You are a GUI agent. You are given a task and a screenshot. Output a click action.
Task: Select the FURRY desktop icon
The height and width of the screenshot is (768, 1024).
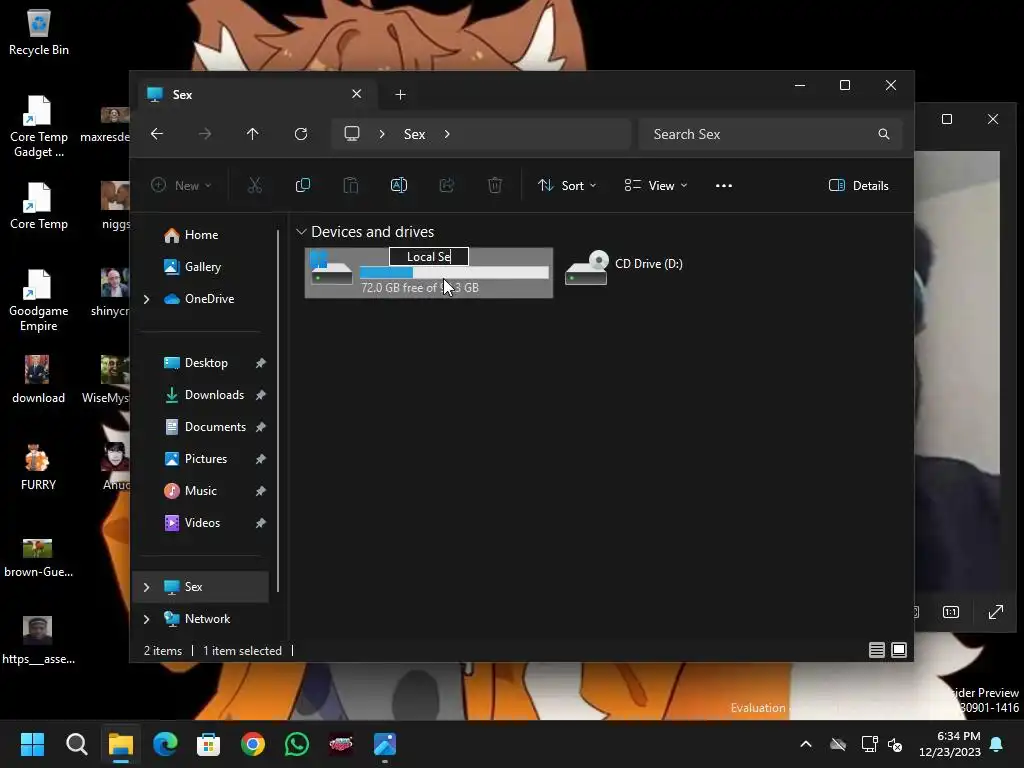pyautogui.click(x=38, y=466)
